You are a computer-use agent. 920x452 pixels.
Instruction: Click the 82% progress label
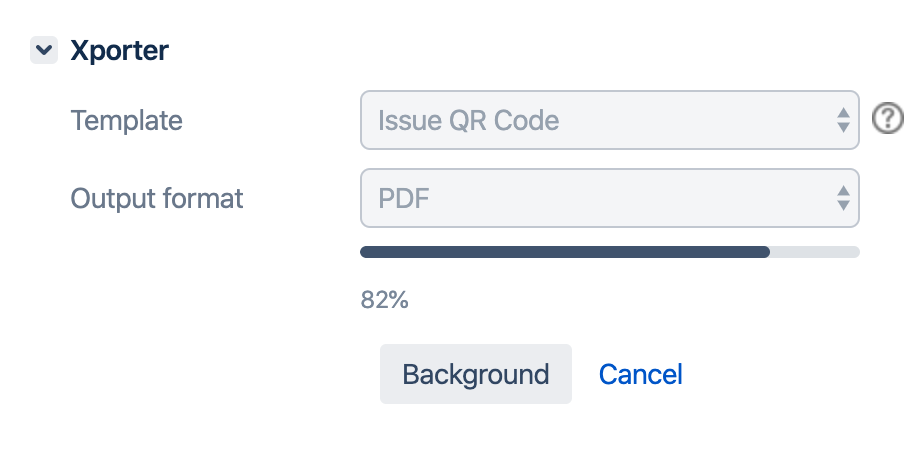point(384,300)
